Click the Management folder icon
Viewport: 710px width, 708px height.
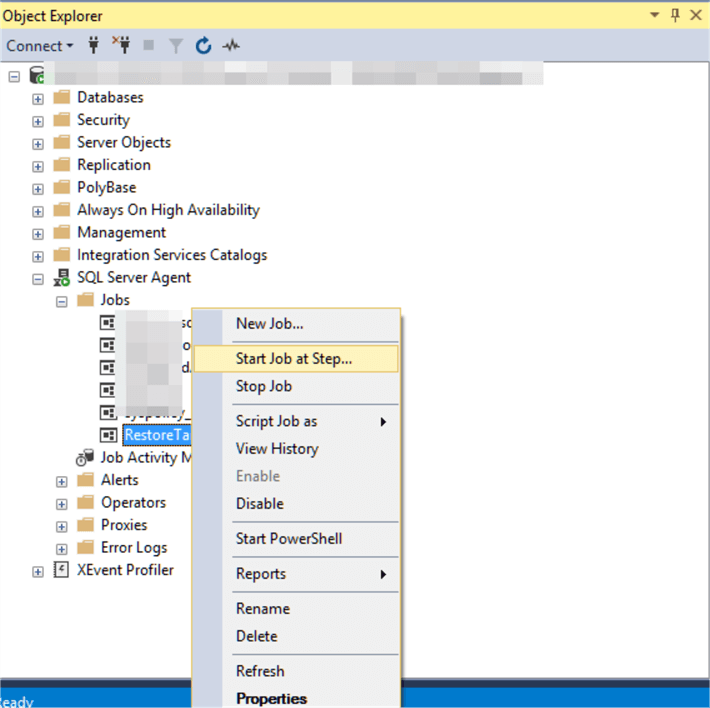(x=62, y=232)
